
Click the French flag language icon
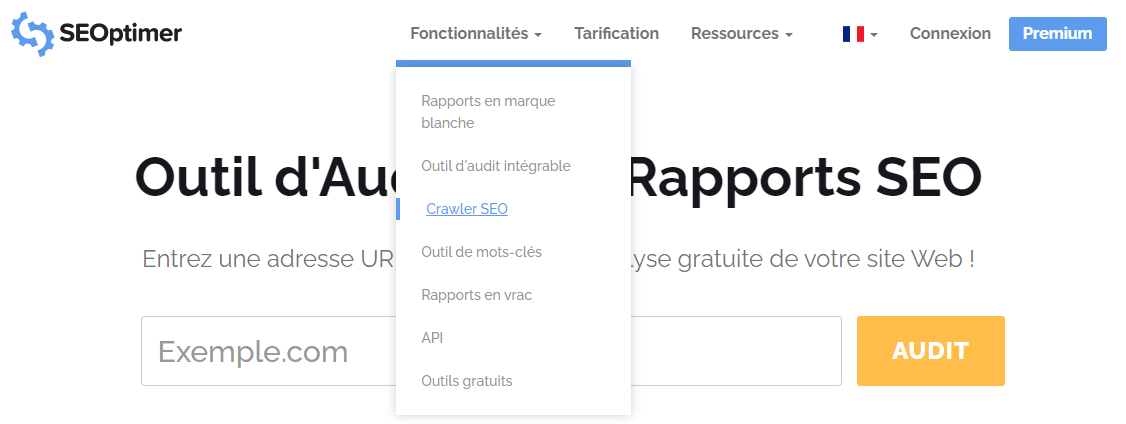pos(853,34)
